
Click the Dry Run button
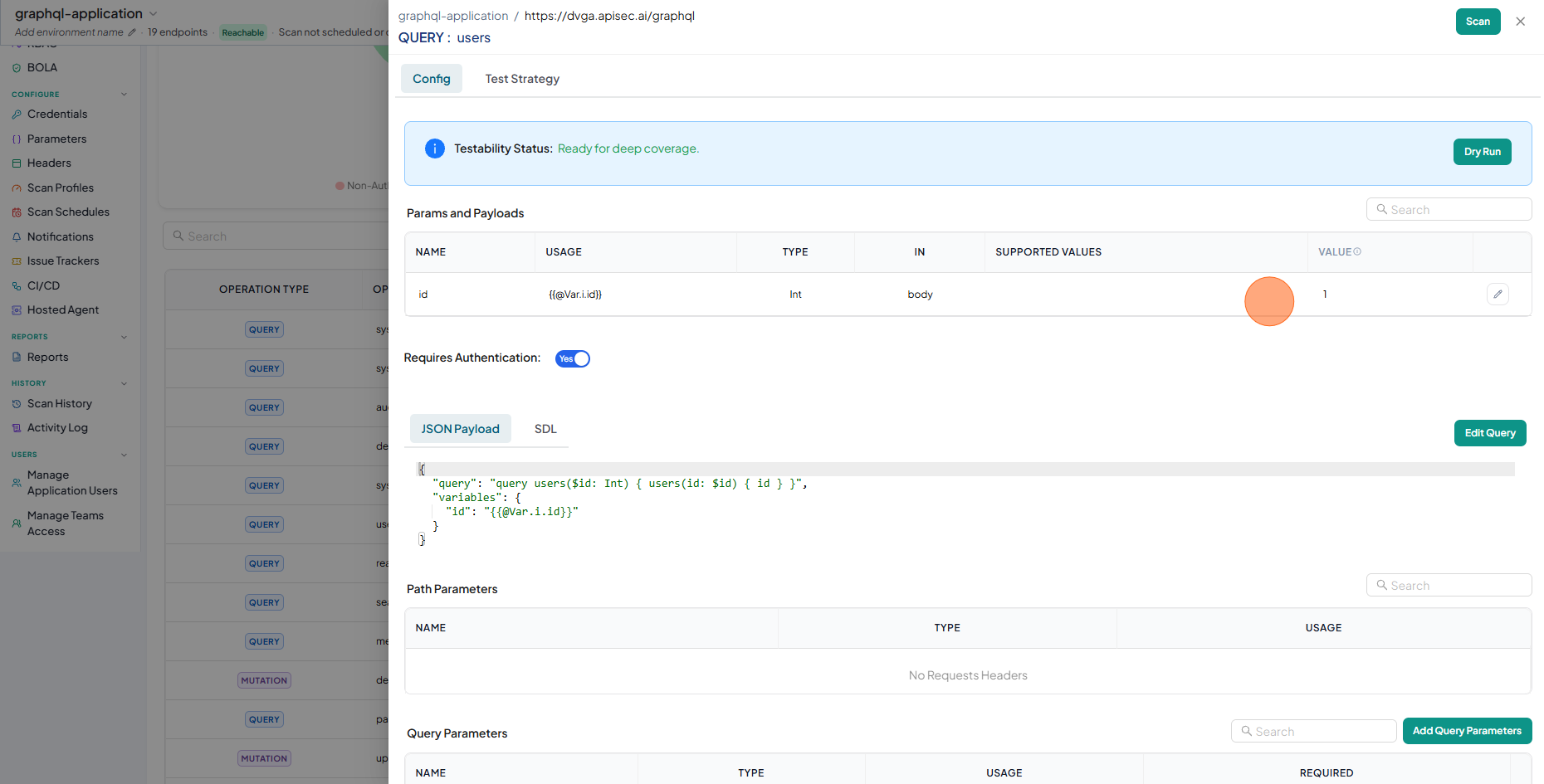[1482, 152]
